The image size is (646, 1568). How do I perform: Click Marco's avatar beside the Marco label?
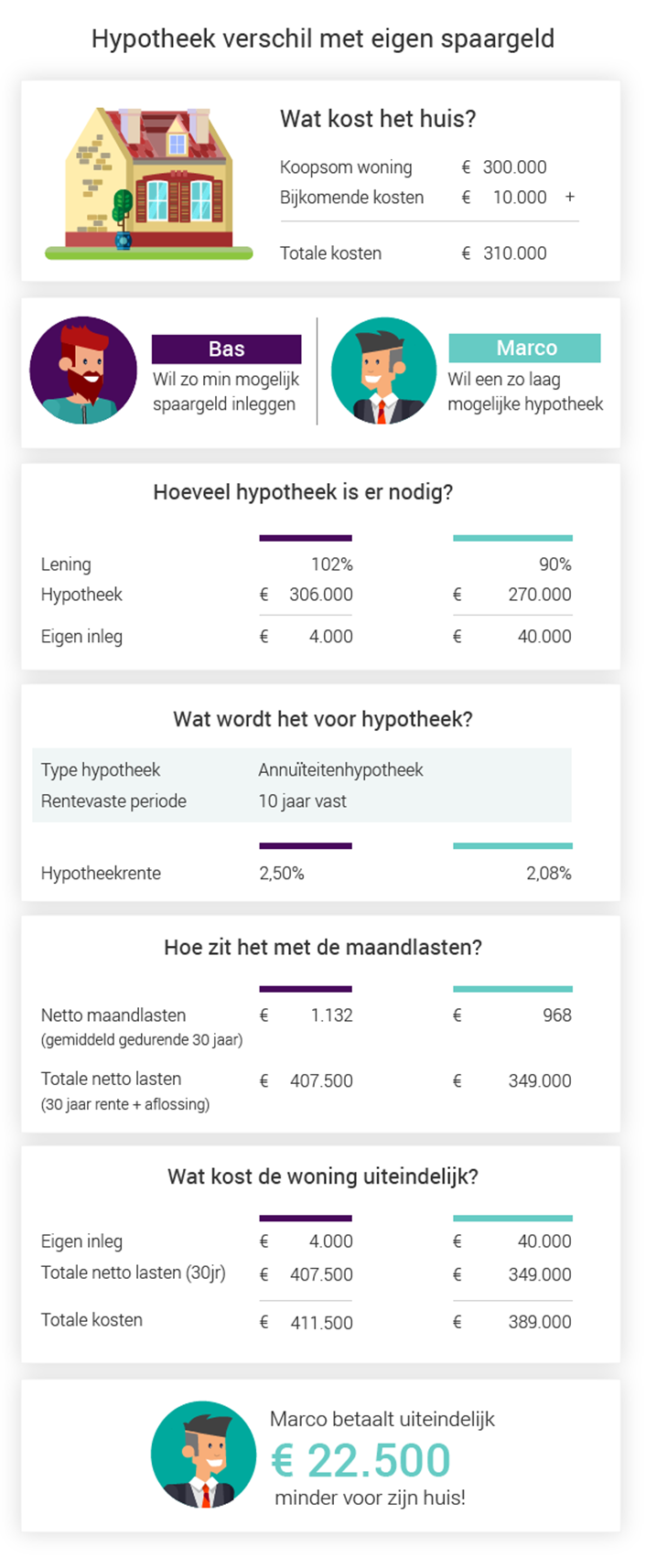click(383, 371)
